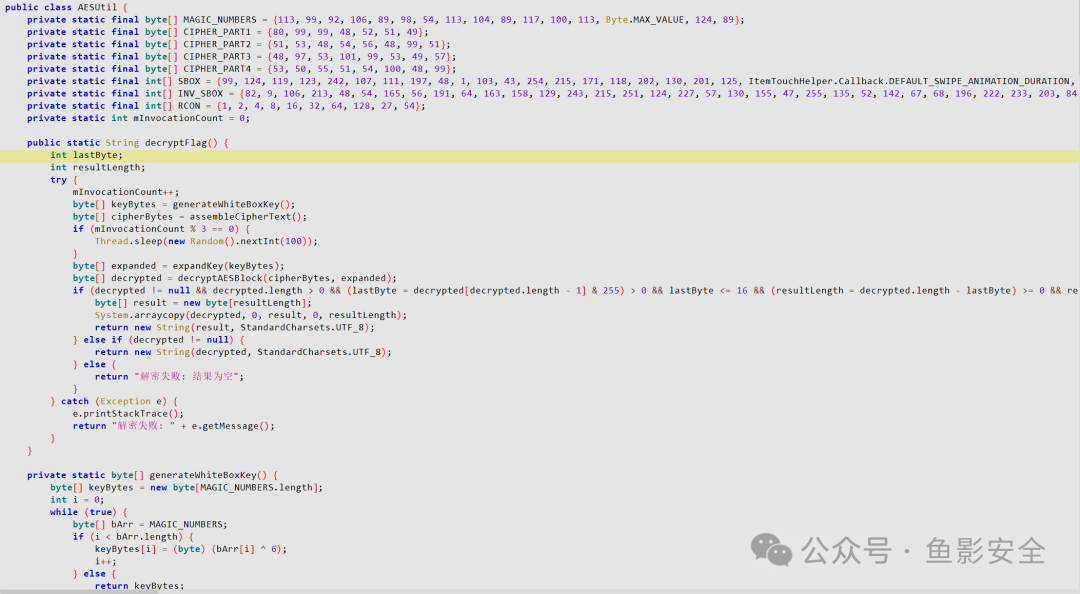Screen dimensions: 1080x594
Task: Click the CIPHER_PART1 array name
Action: (217, 32)
